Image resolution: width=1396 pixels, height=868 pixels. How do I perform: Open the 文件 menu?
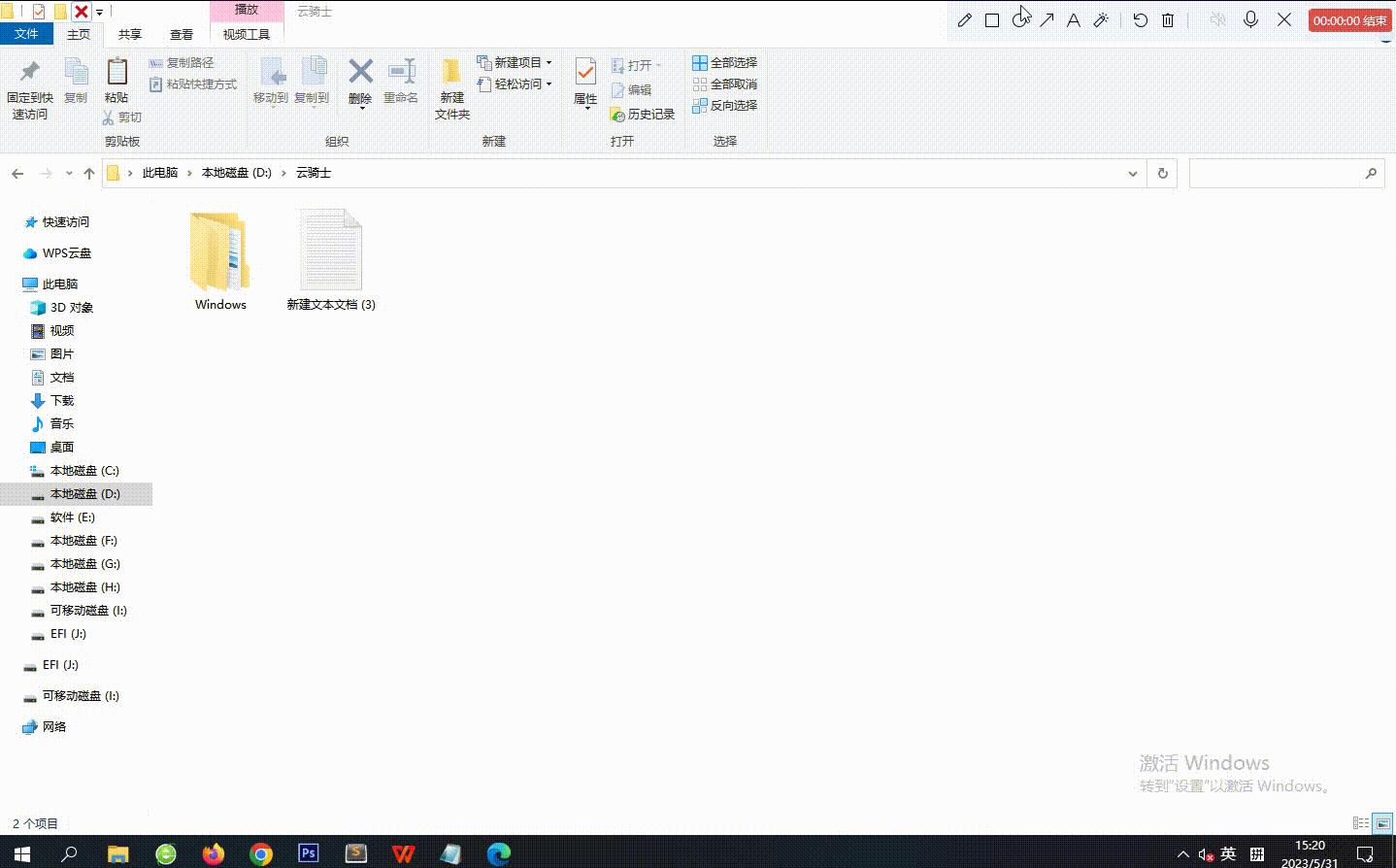pos(27,33)
